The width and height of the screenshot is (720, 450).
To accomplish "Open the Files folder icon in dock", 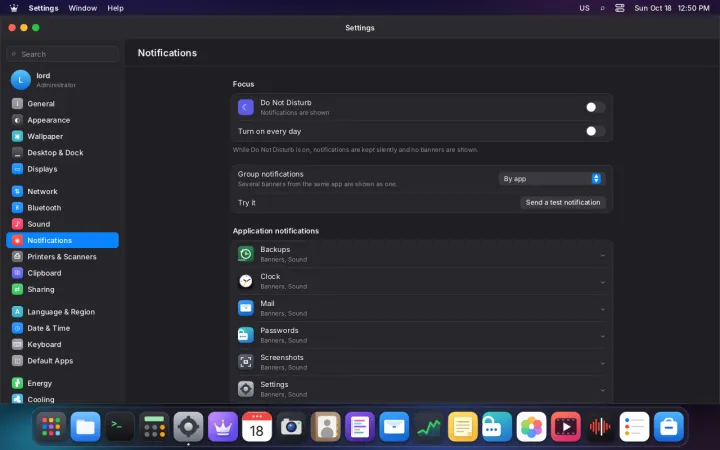I will pos(85,427).
